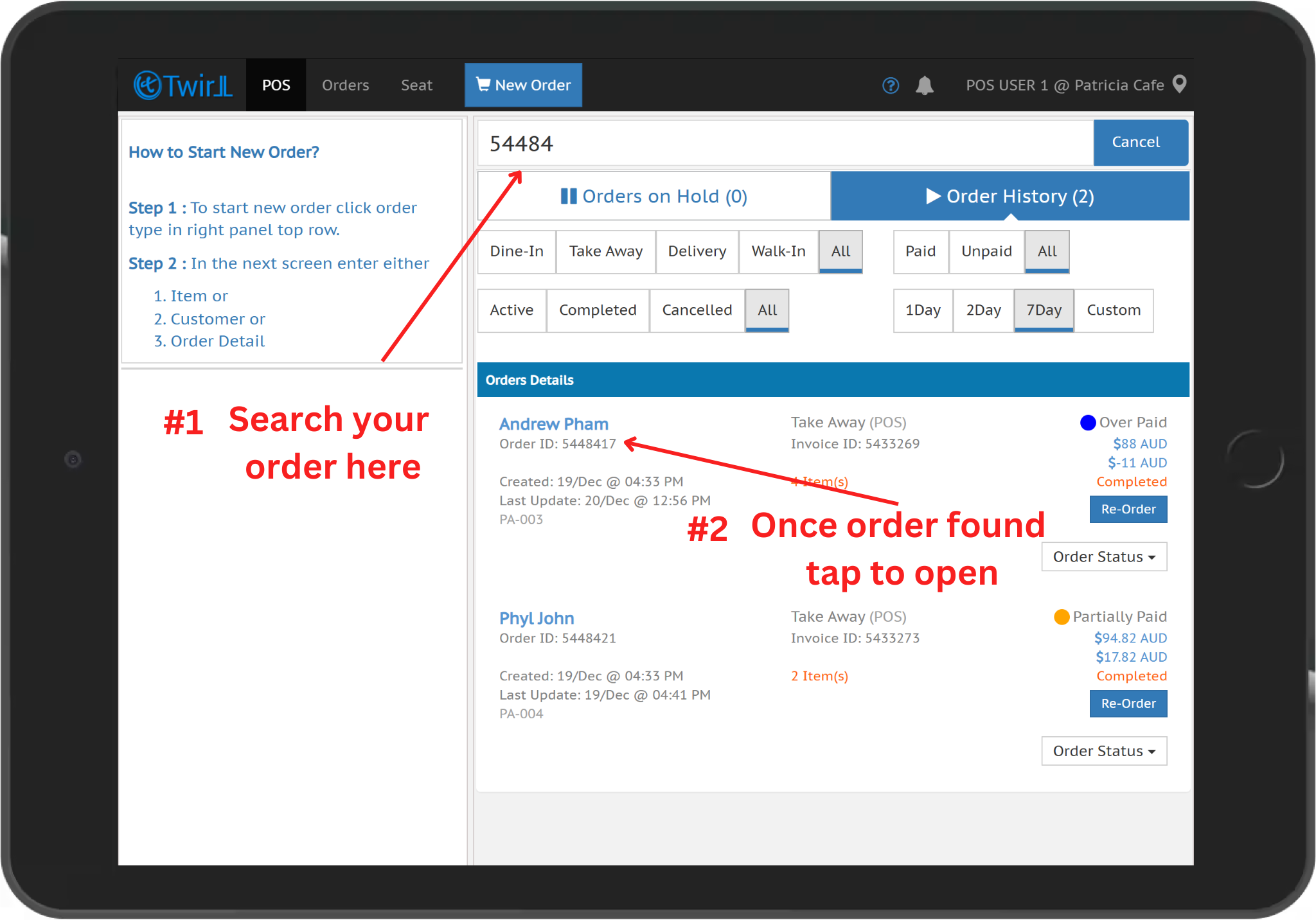Select the Completed status filter

pos(597,310)
